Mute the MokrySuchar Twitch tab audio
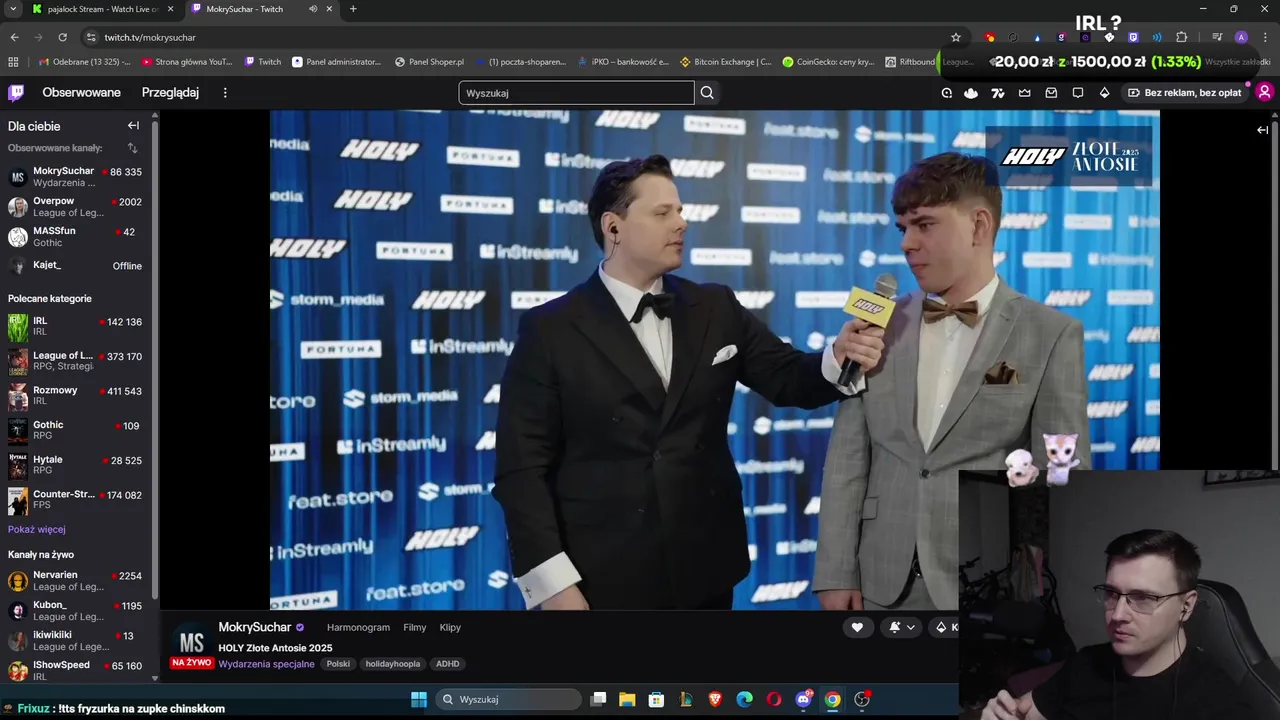 [x=313, y=9]
